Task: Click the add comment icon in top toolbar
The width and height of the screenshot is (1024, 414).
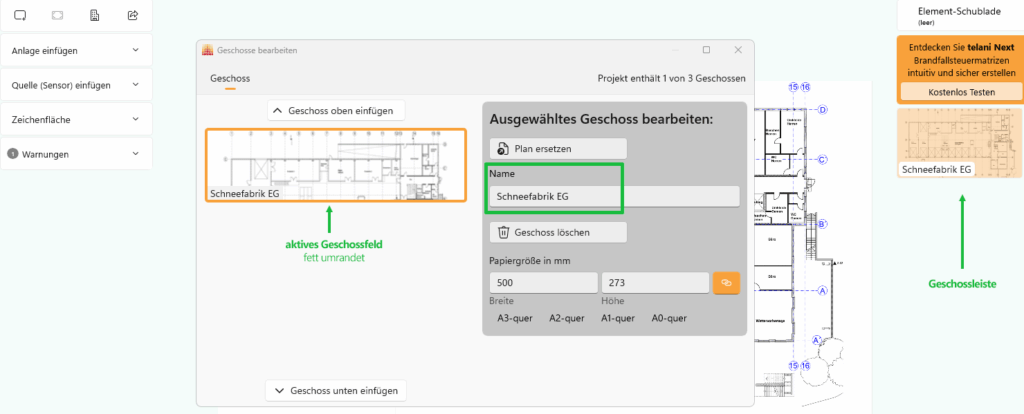Action: point(20,16)
